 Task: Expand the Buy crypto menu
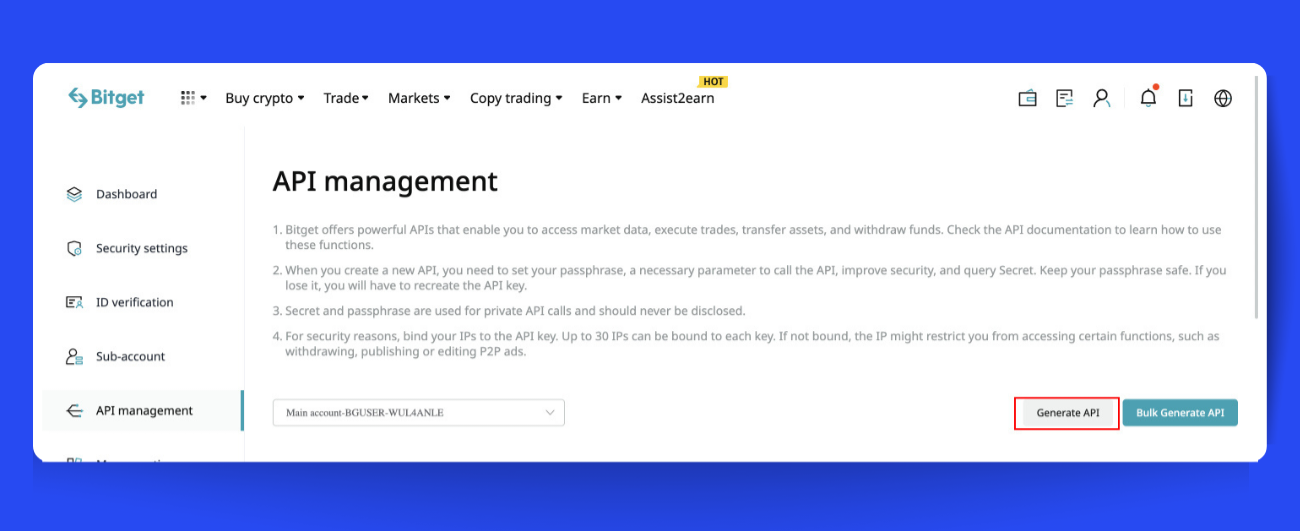coord(265,98)
